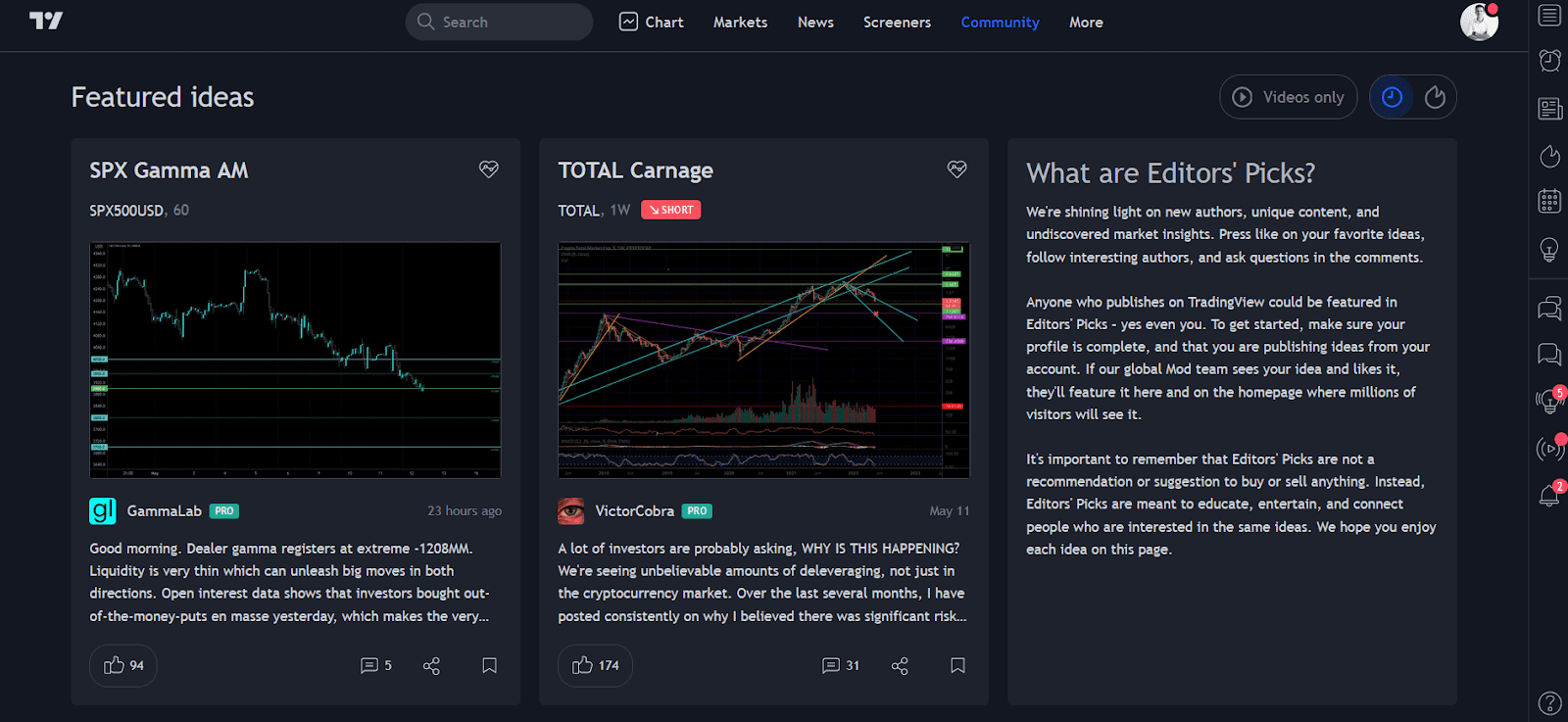Like the TOTAL Carnage idea
The height and width of the screenshot is (722, 1568).
(595, 665)
